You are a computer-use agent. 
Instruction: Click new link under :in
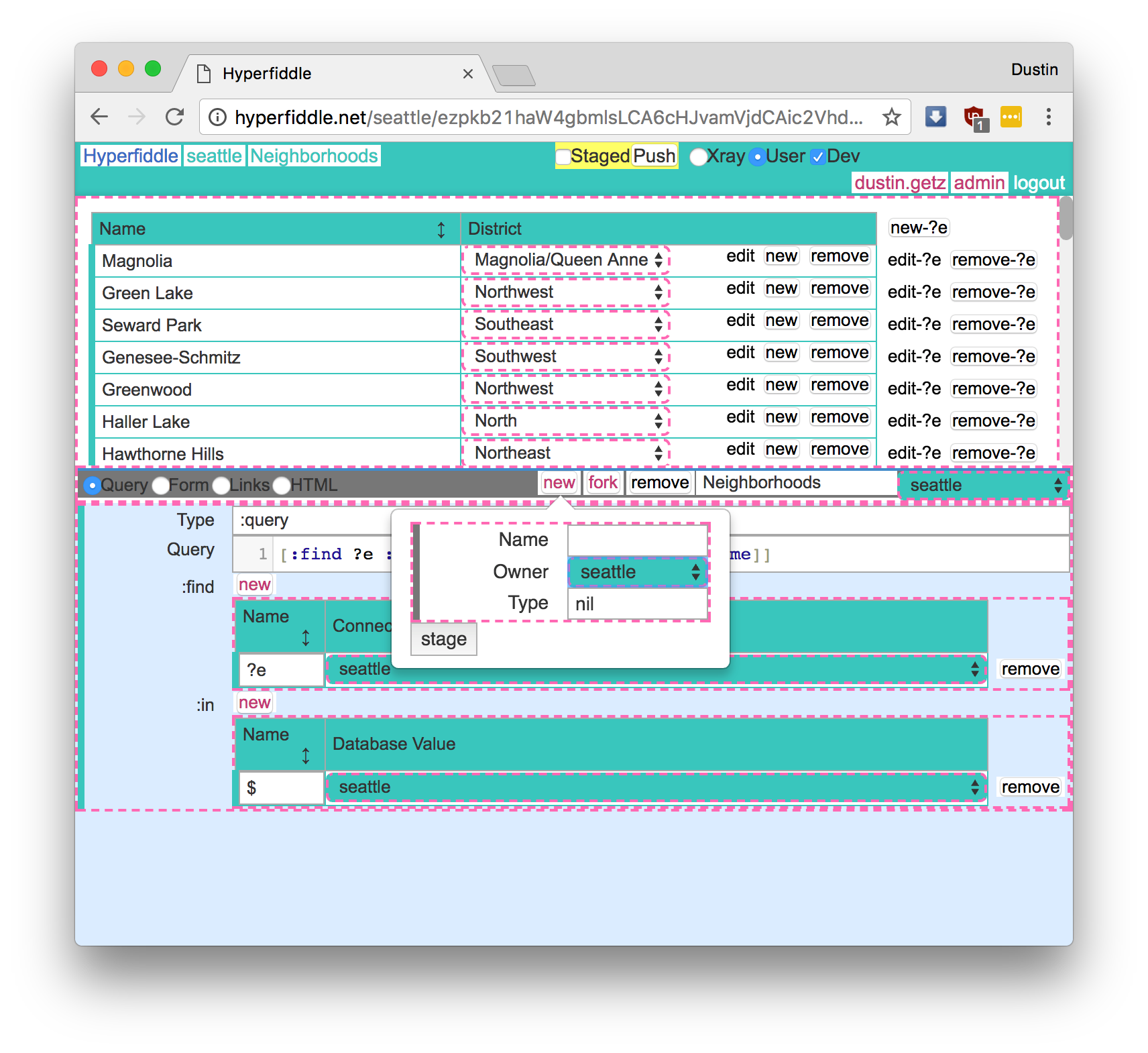coord(254,702)
